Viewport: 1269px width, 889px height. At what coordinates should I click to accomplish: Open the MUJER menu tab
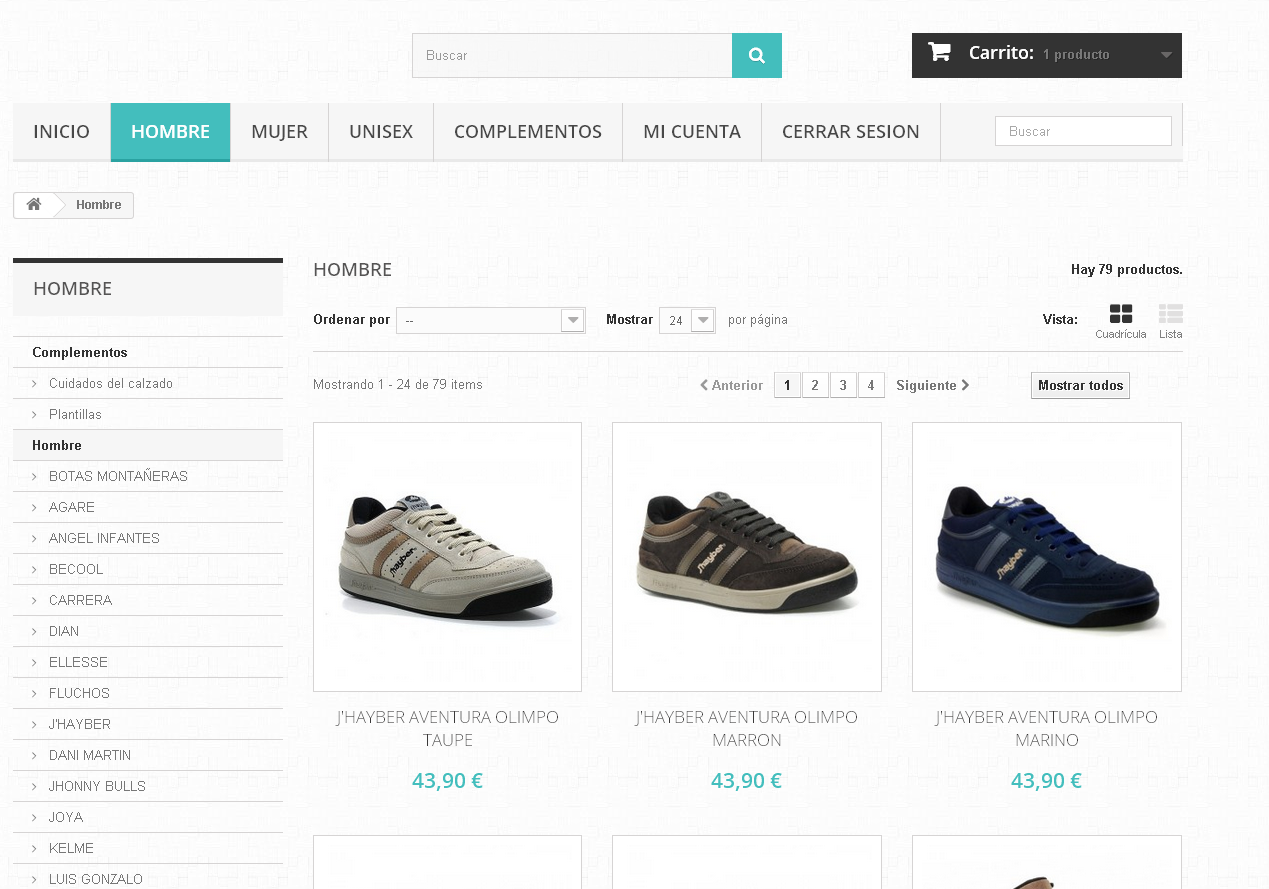(279, 132)
